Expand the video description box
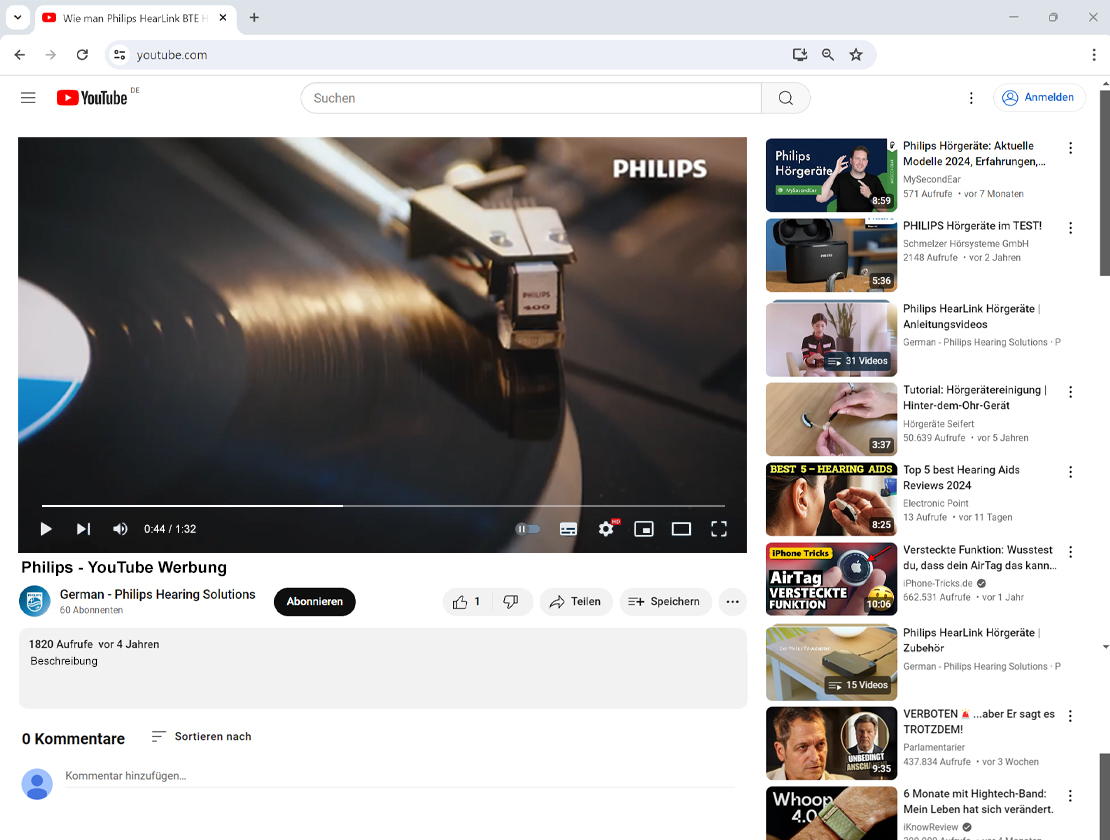This screenshot has height=840, width=1110. [383, 668]
